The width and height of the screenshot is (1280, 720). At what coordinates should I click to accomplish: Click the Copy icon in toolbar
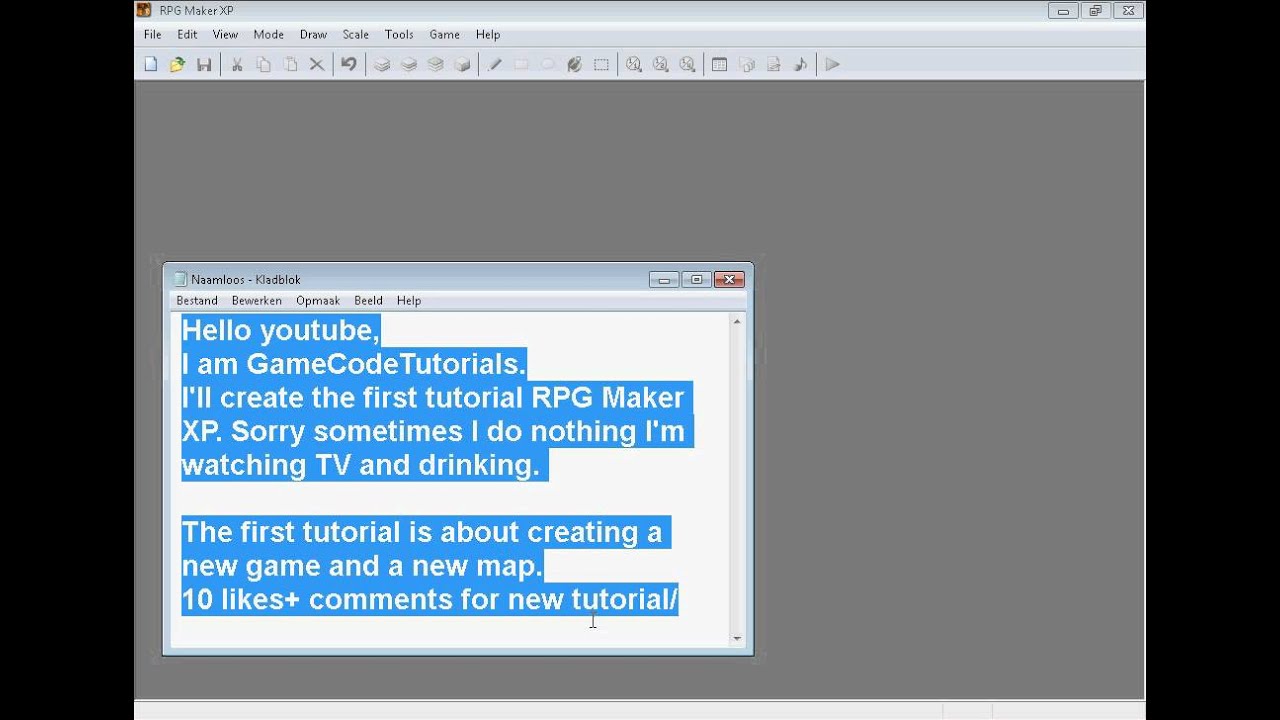pyautogui.click(x=263, y=64)
